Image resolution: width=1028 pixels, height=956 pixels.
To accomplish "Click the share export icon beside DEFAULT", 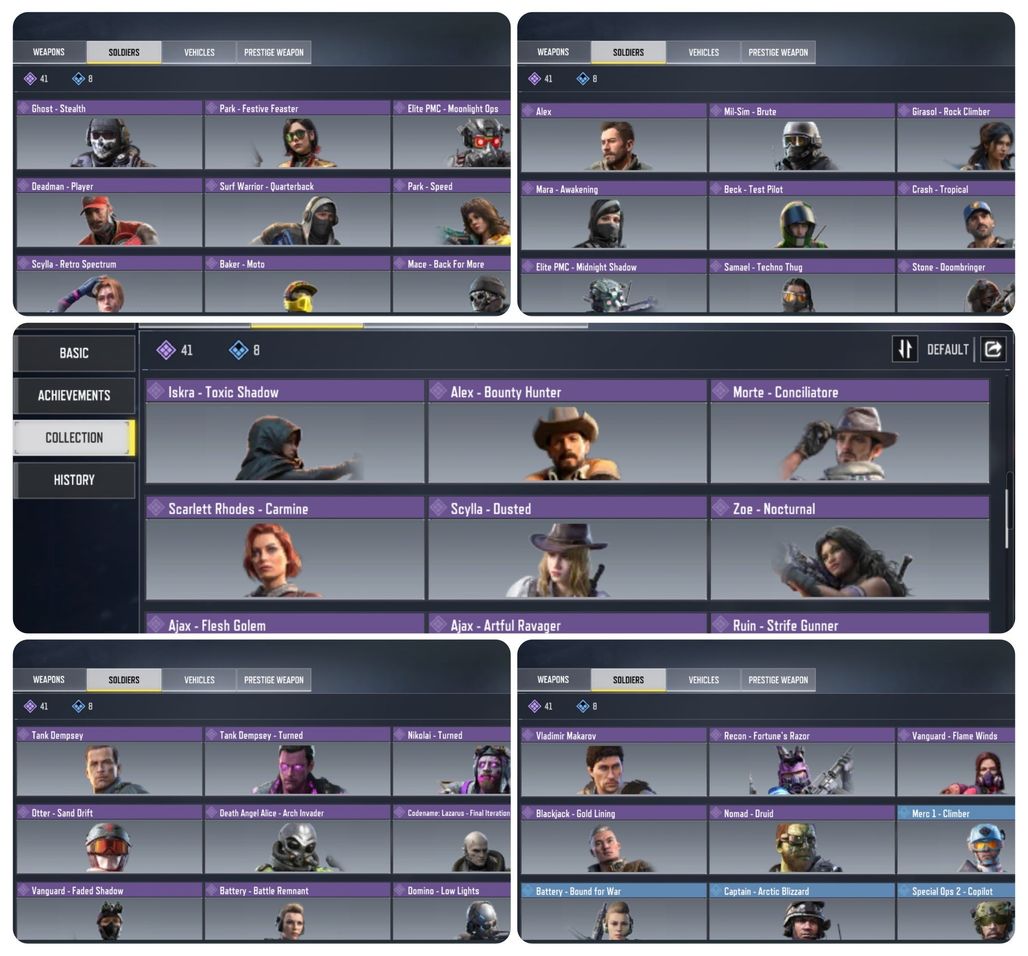I will pyautogui.click(x=993, y=349).
